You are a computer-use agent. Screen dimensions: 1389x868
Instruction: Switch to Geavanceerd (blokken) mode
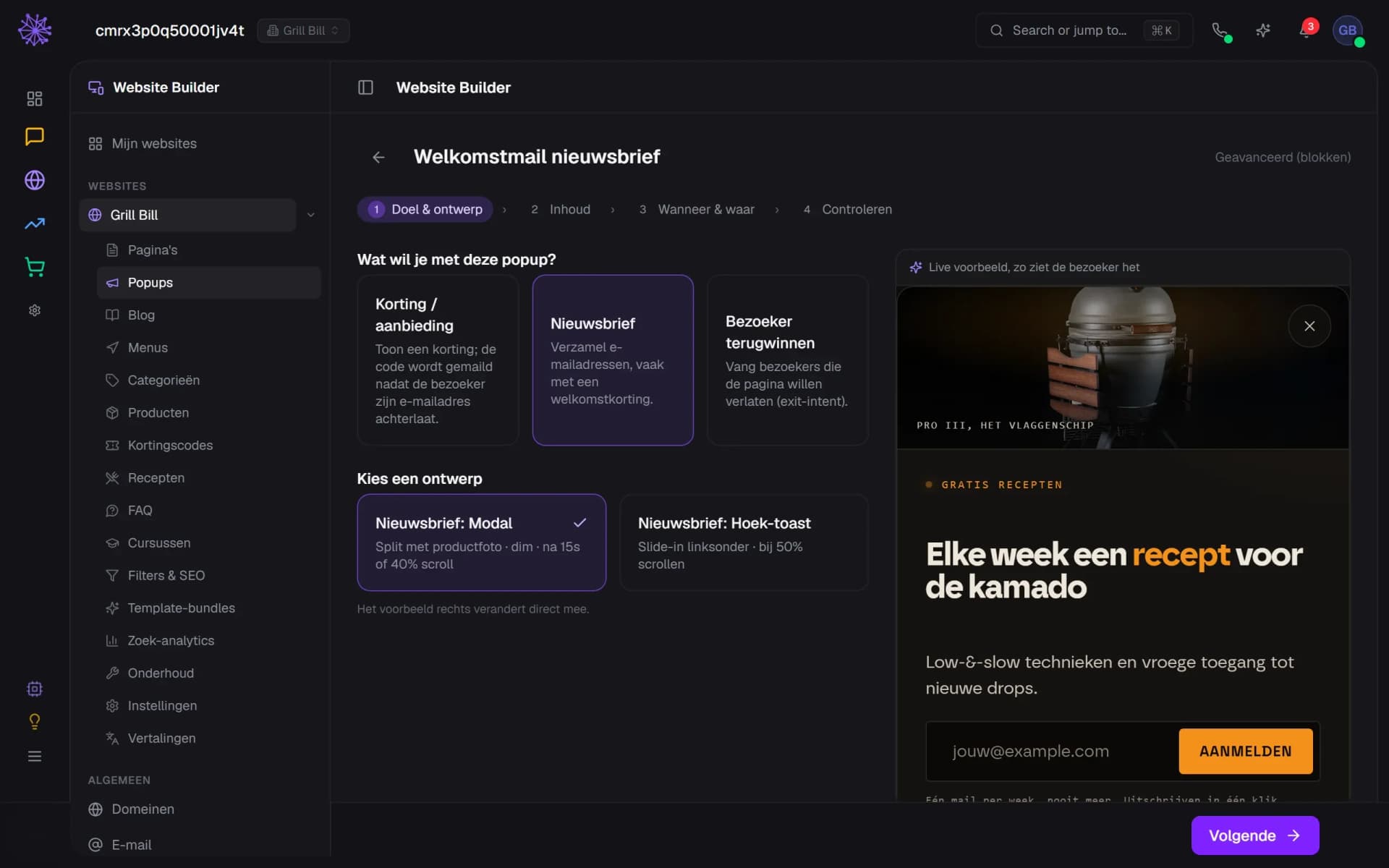coord(1283,157)
